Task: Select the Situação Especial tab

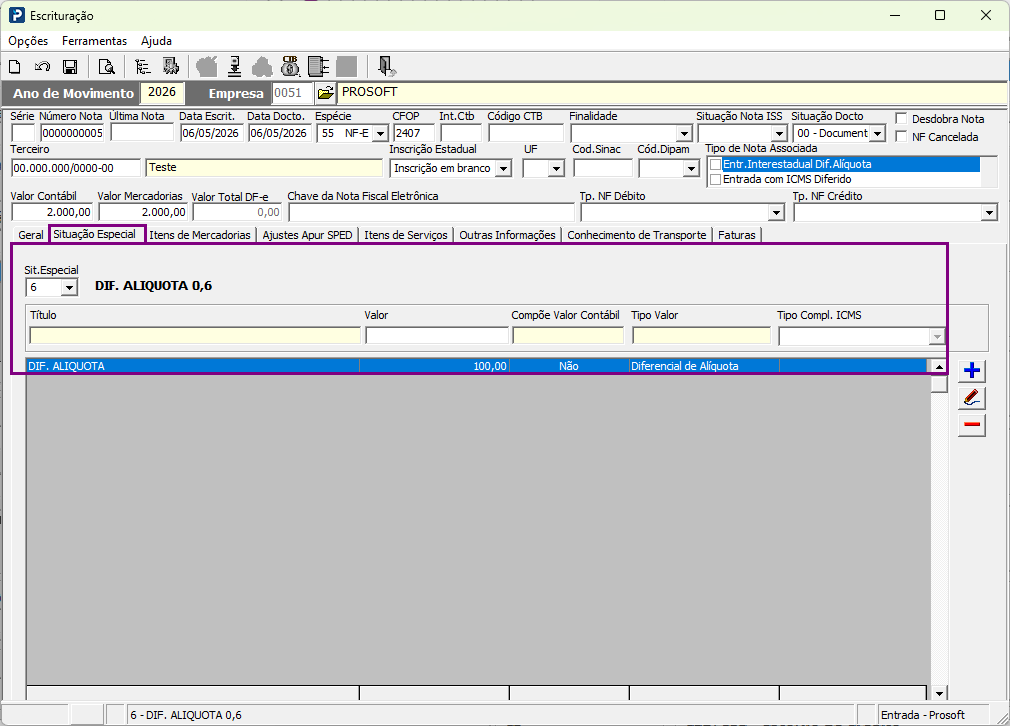Action: tap(95, 234)
